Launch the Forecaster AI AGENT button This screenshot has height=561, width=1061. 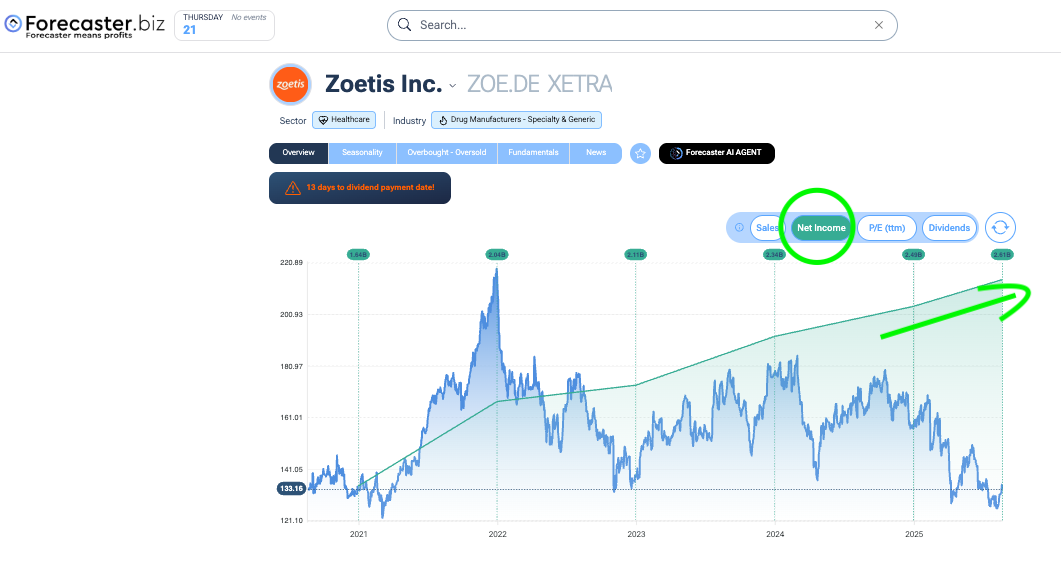[717, 153]
